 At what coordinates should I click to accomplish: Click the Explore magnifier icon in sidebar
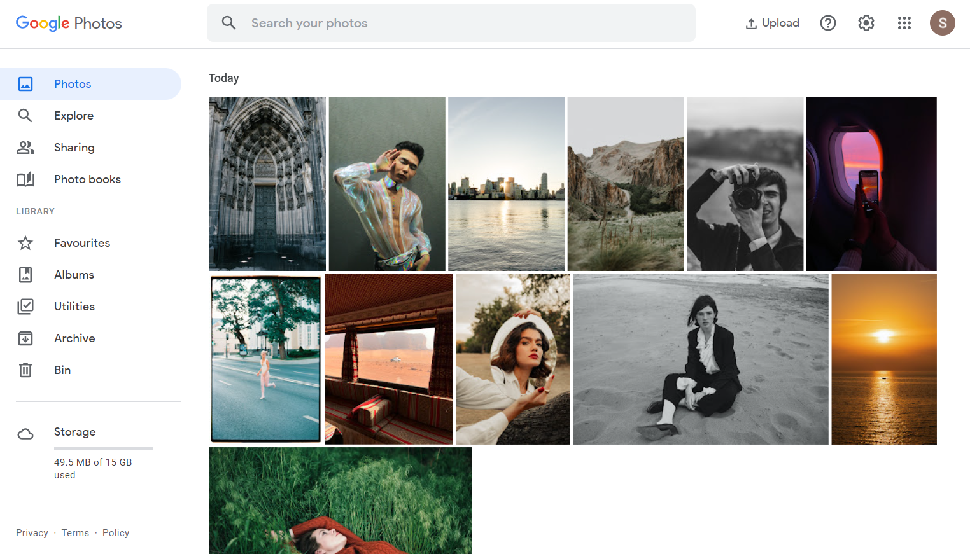(x=25, y=116)
